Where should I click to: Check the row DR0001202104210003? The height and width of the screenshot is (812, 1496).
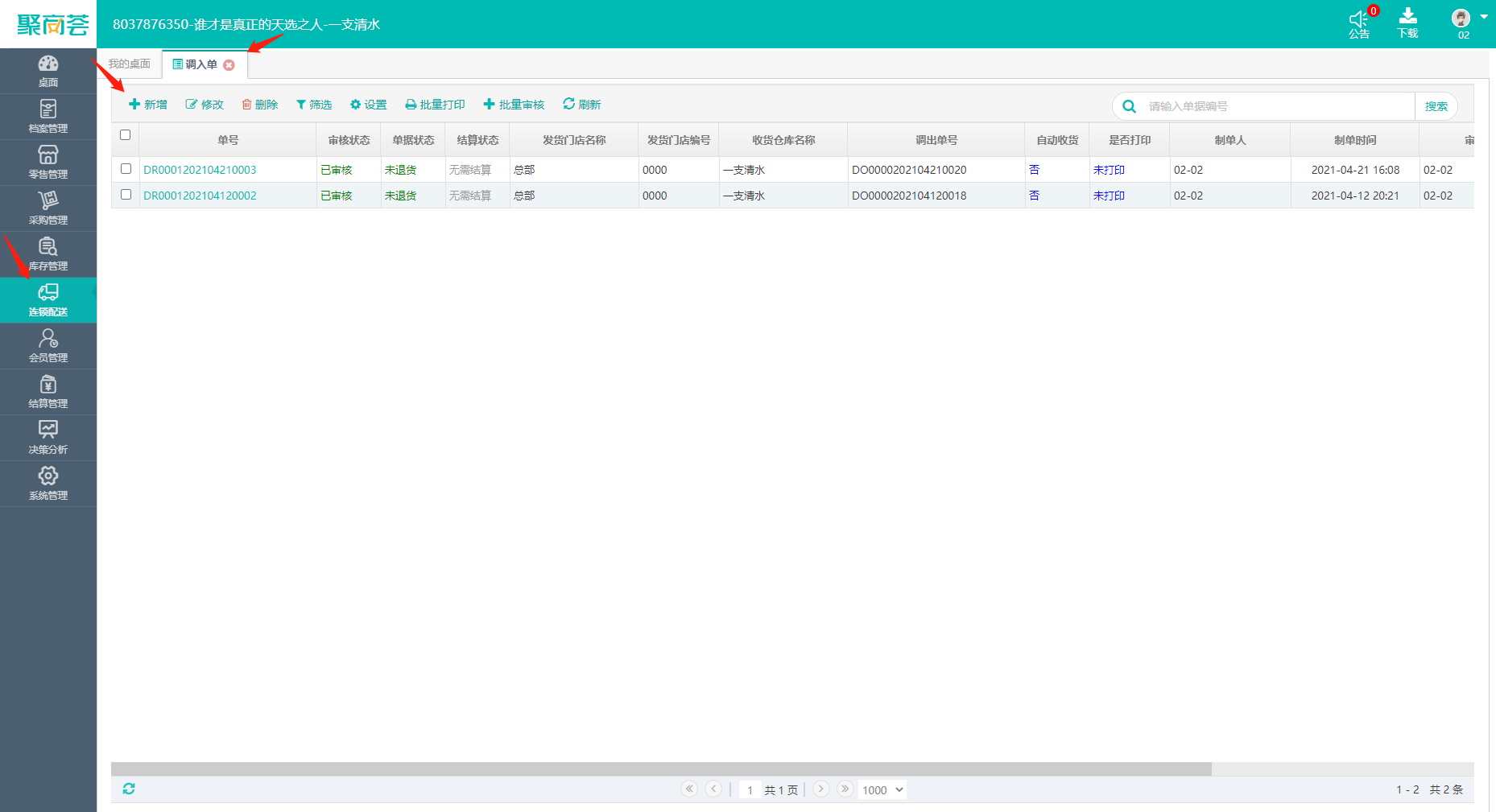[x=126, y=169]
